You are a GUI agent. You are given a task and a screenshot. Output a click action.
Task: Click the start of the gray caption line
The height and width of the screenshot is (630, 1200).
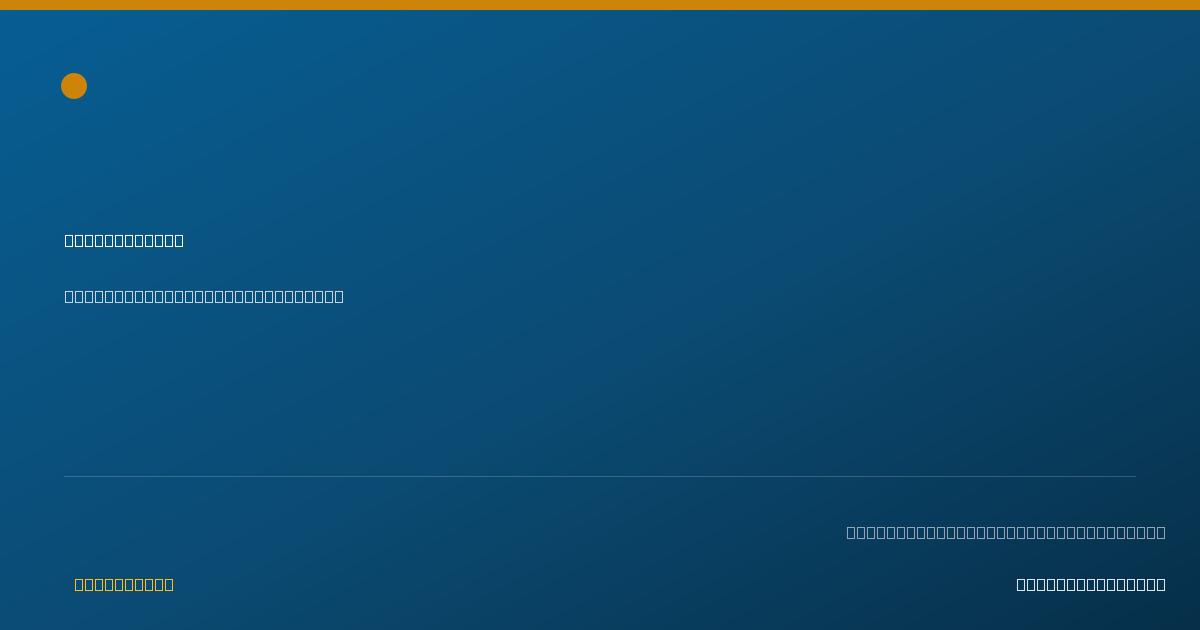[x=851, y=532]
